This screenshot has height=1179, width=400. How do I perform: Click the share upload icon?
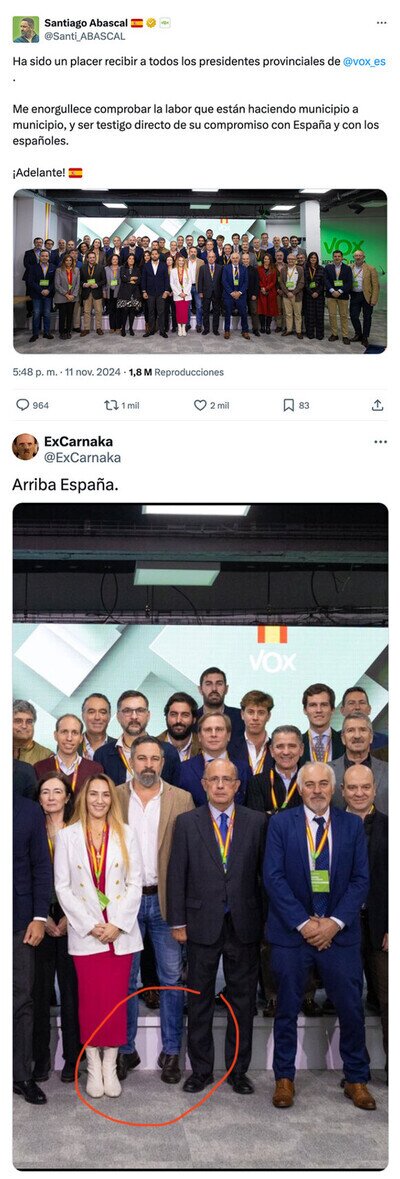(x=377, y=405)
